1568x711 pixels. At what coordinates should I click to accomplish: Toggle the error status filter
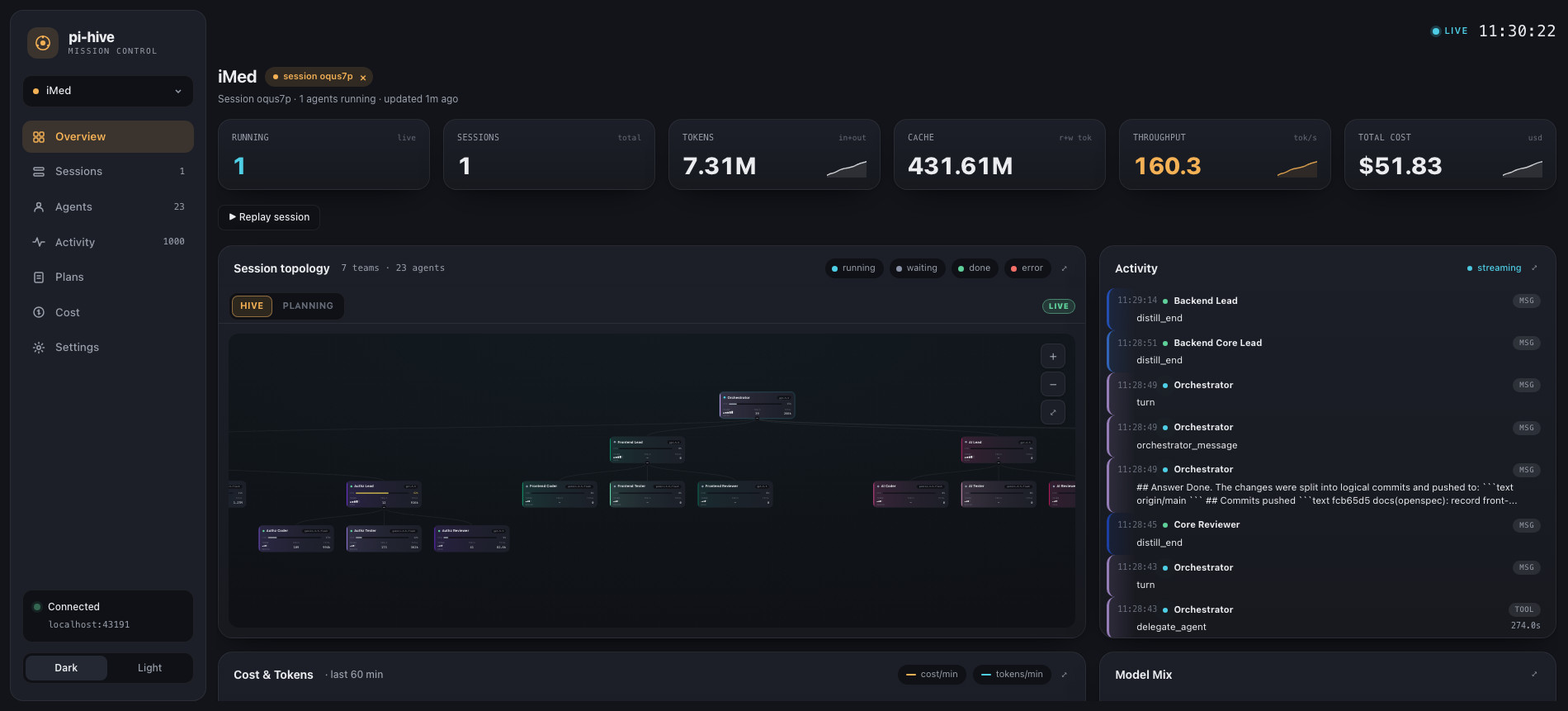point(1027,268)
